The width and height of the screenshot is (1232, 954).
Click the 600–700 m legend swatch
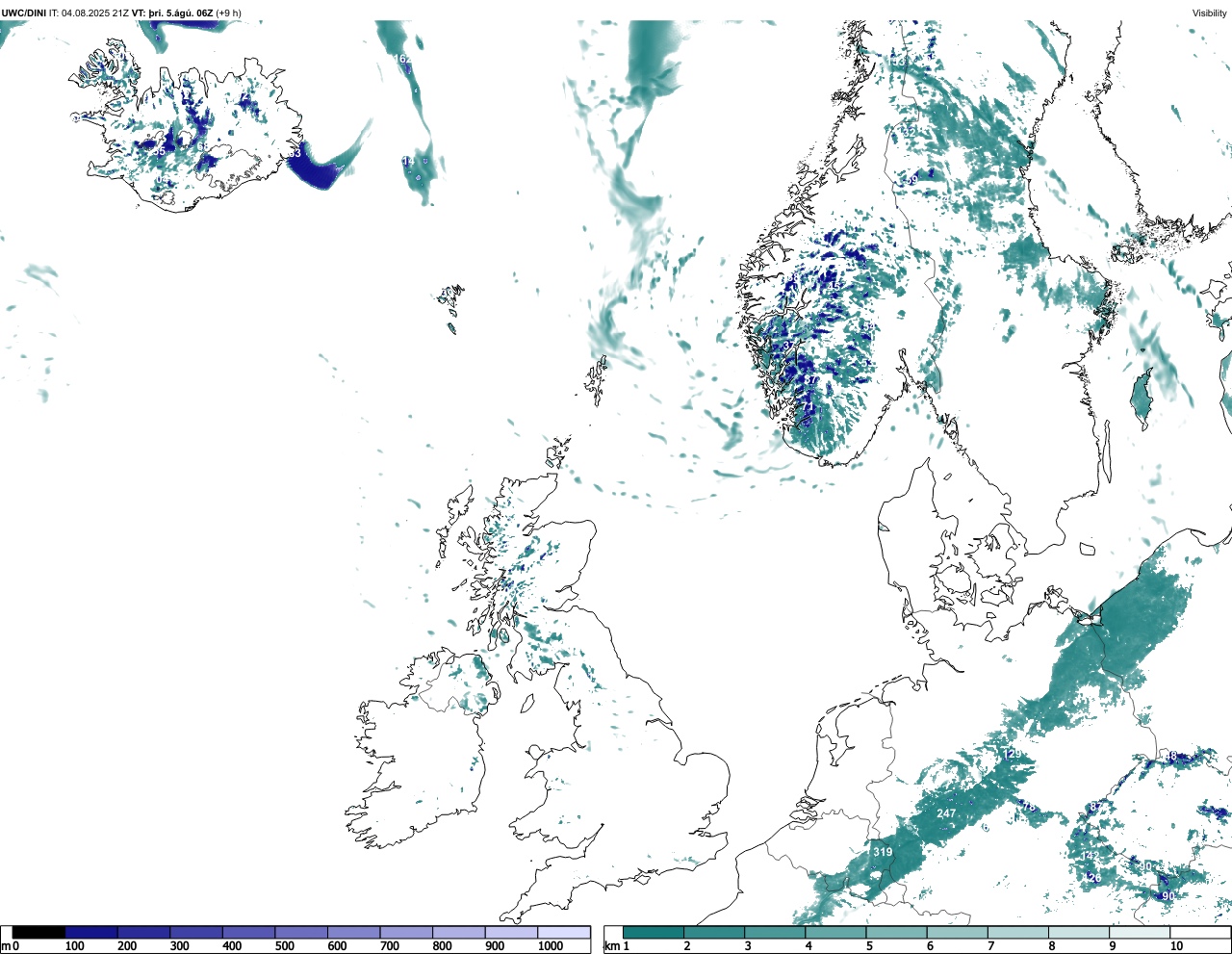(x=354, y=932)
